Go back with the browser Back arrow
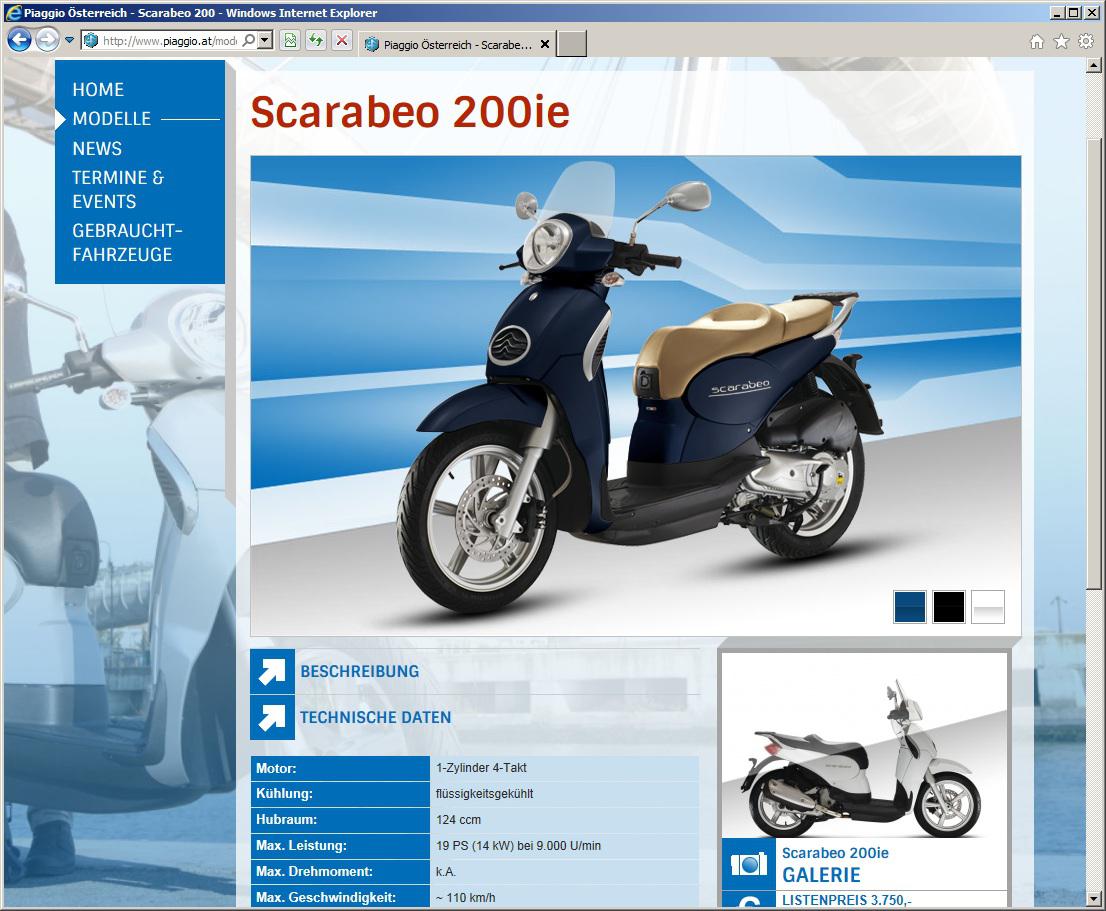 (x=19, y=40)
